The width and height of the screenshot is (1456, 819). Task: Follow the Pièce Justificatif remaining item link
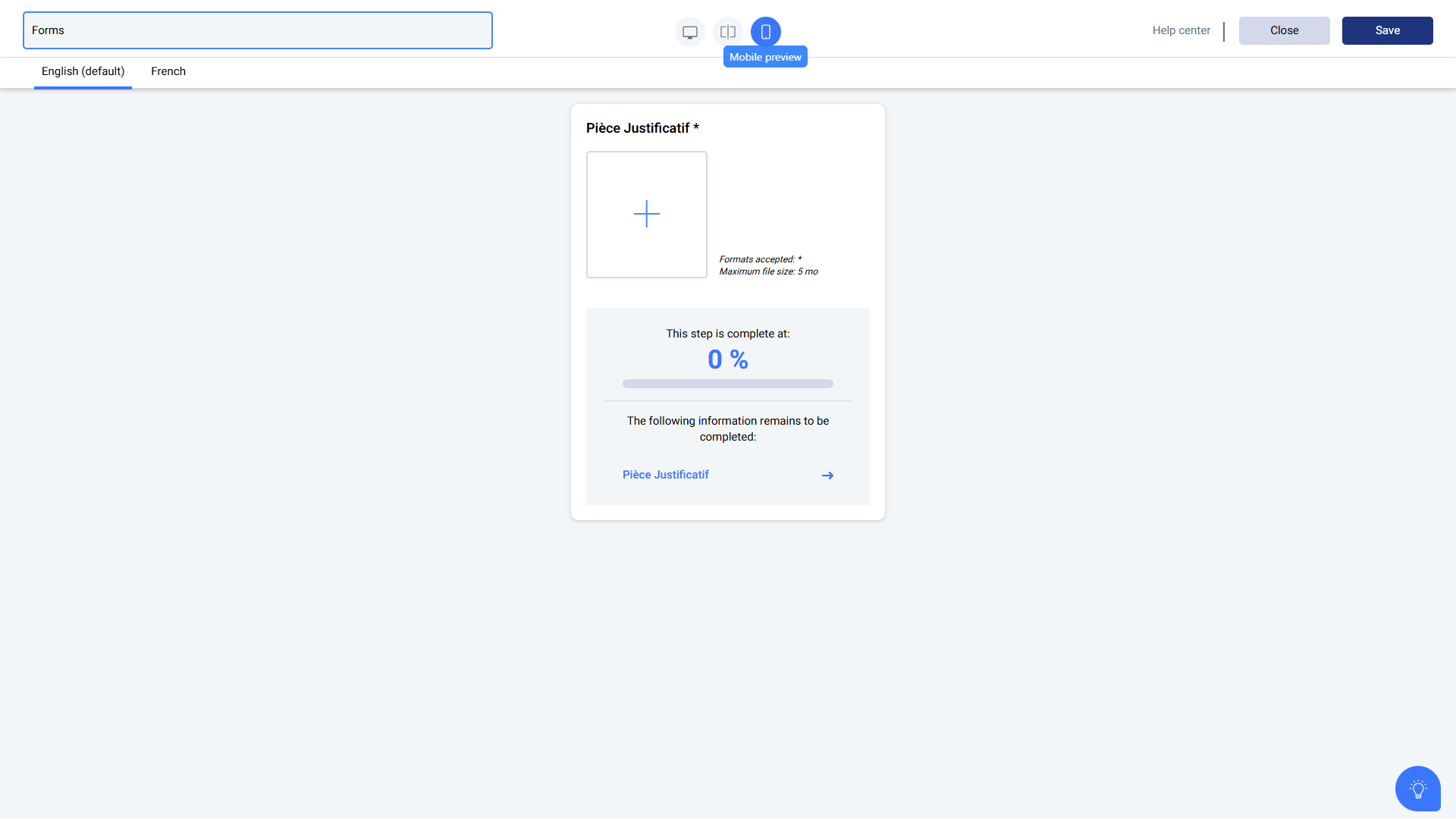point(665,475)
